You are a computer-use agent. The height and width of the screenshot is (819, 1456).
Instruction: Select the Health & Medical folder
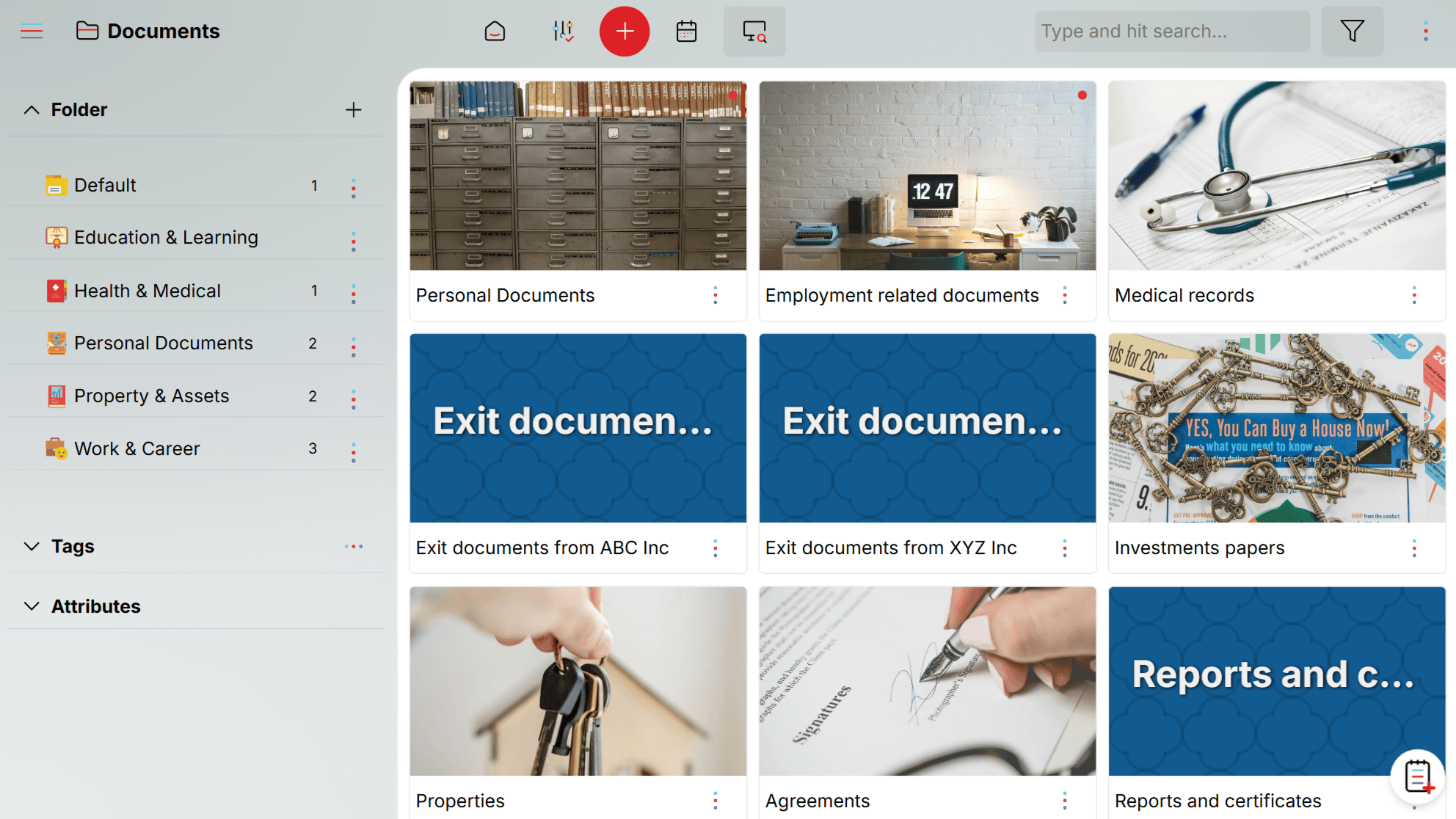tap(147, 291)
